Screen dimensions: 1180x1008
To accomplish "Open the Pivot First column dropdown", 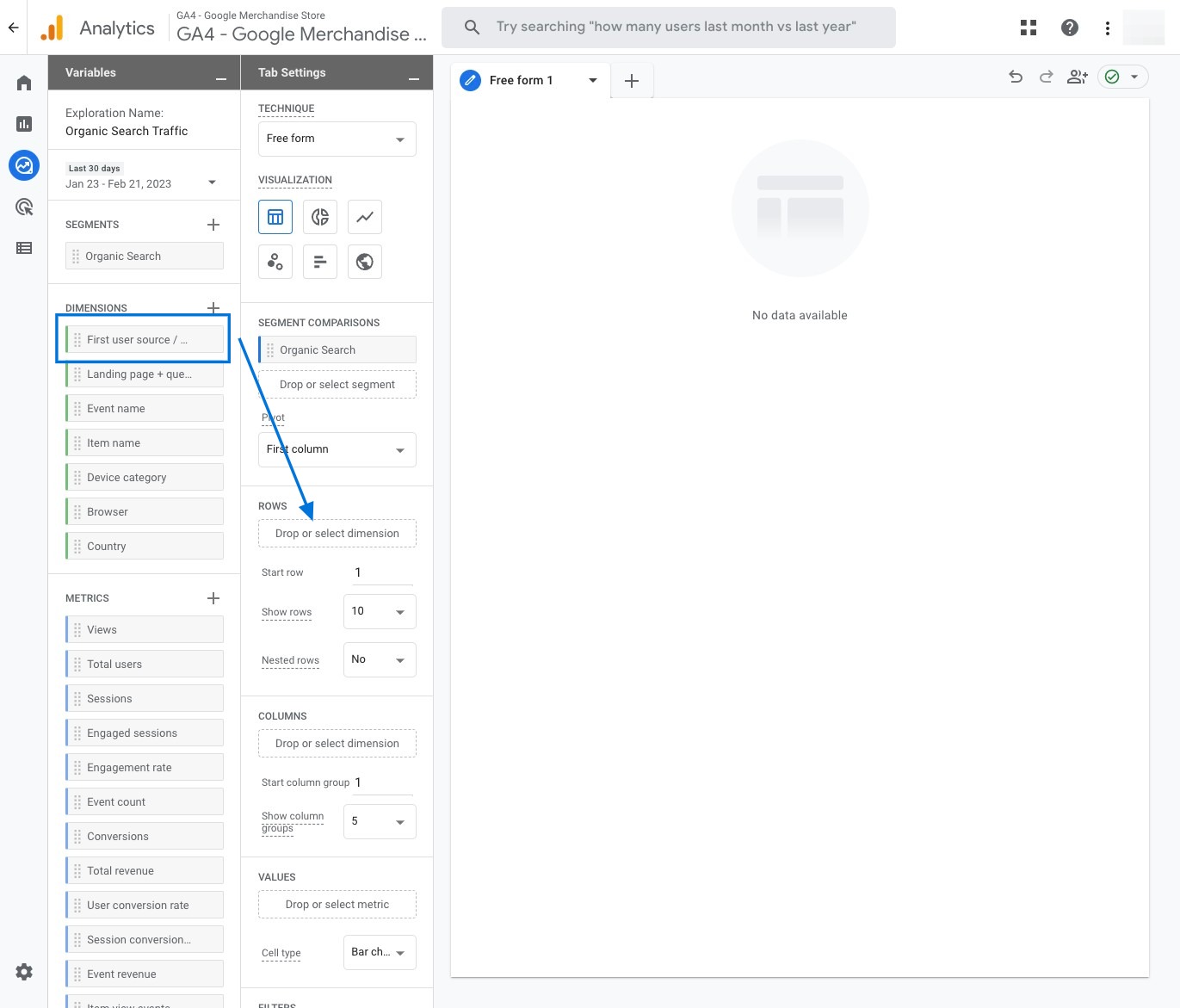I will (x=337, y=449).
